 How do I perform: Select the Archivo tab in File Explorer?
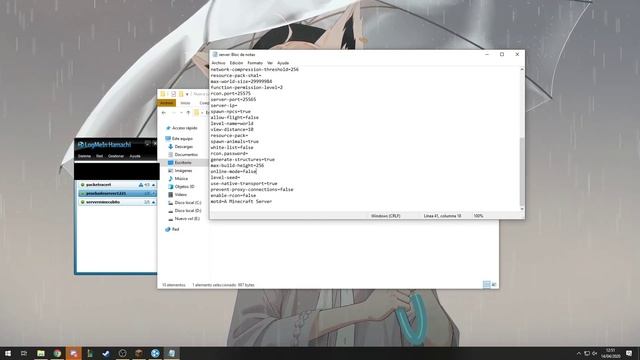pos(167,103)
